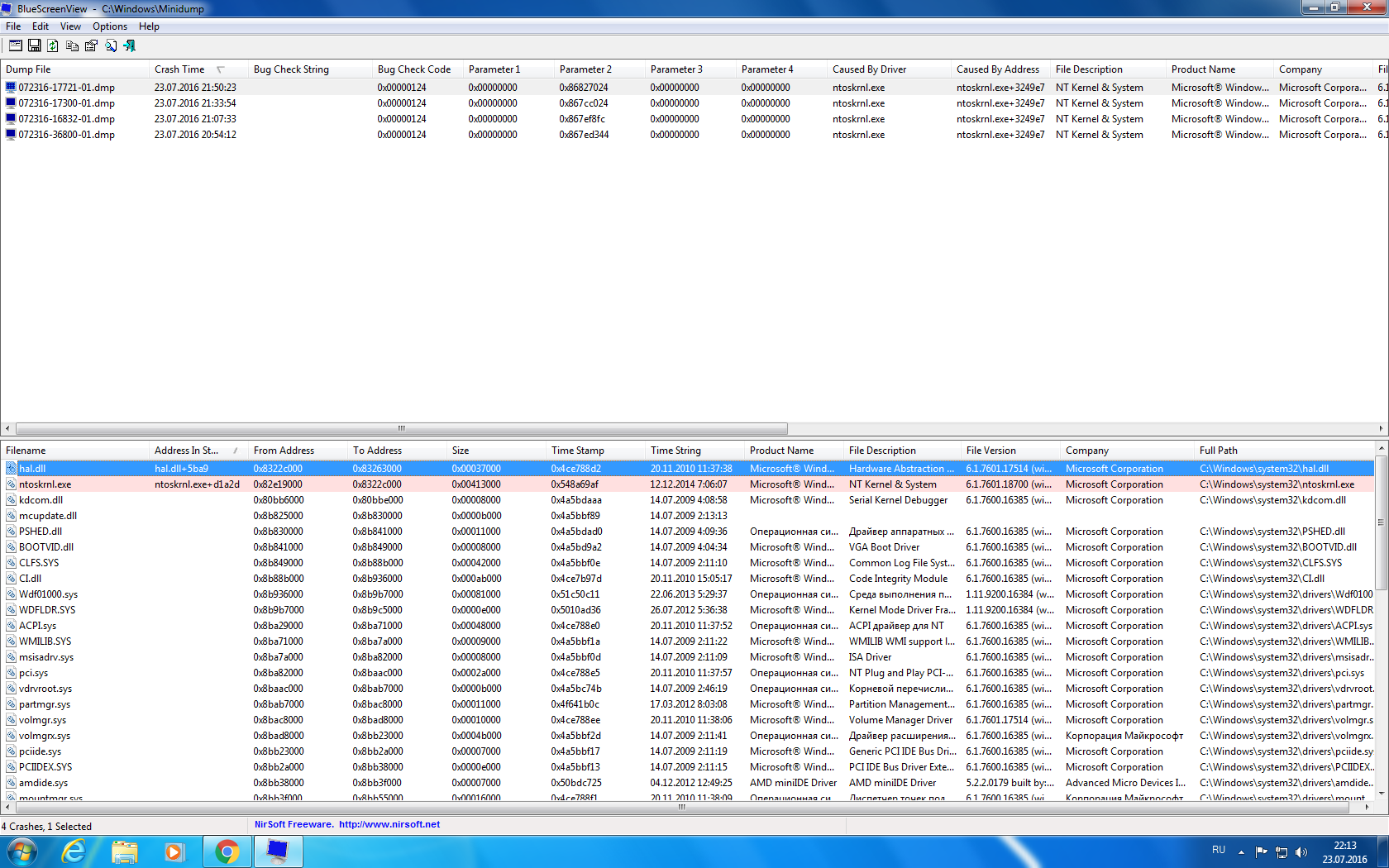Select the WDFLDR.SYS row
The height and width of the screenshot is (868, 1389).
687,610
